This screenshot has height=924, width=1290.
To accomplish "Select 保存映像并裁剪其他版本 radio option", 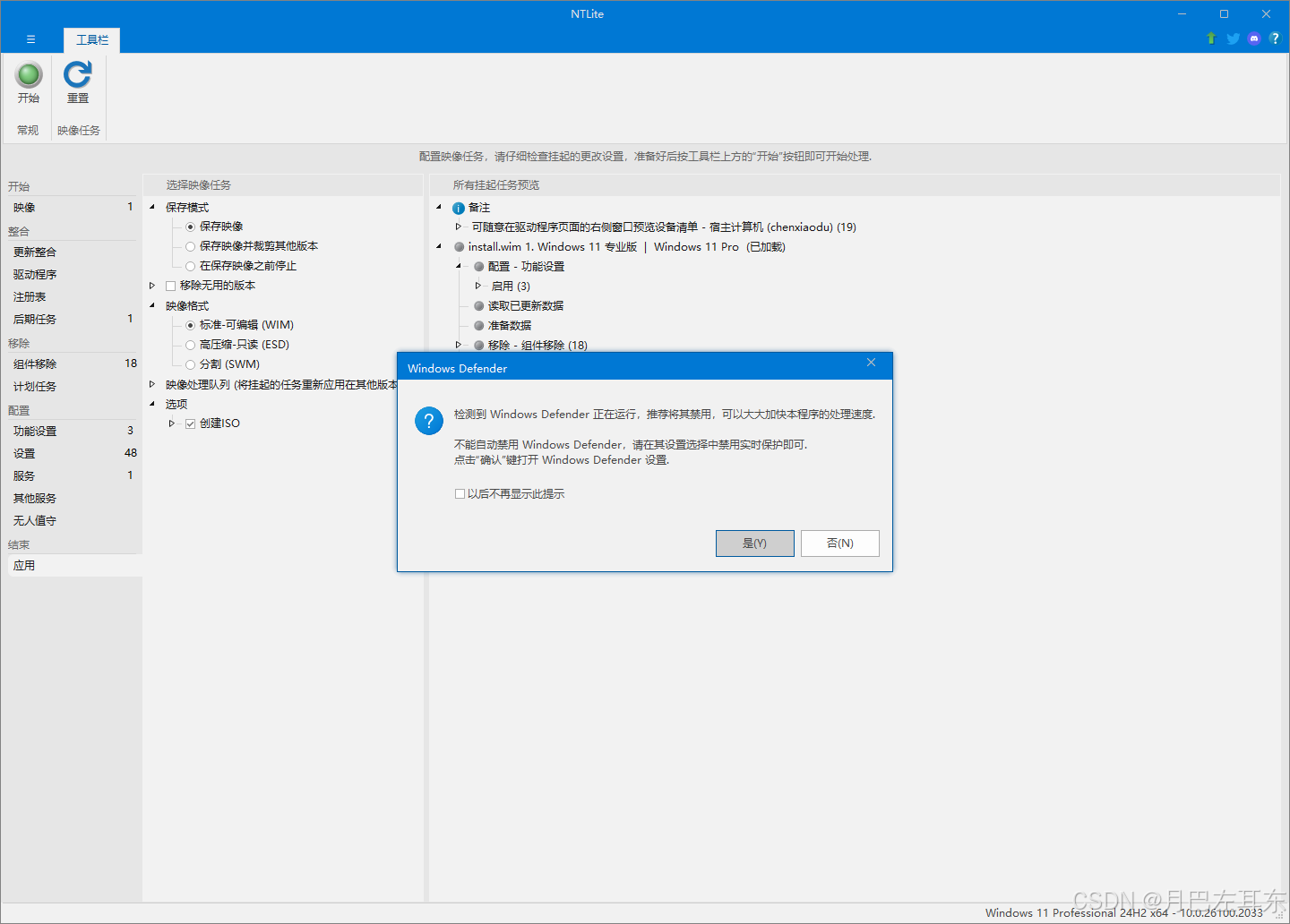I will 190,246.
